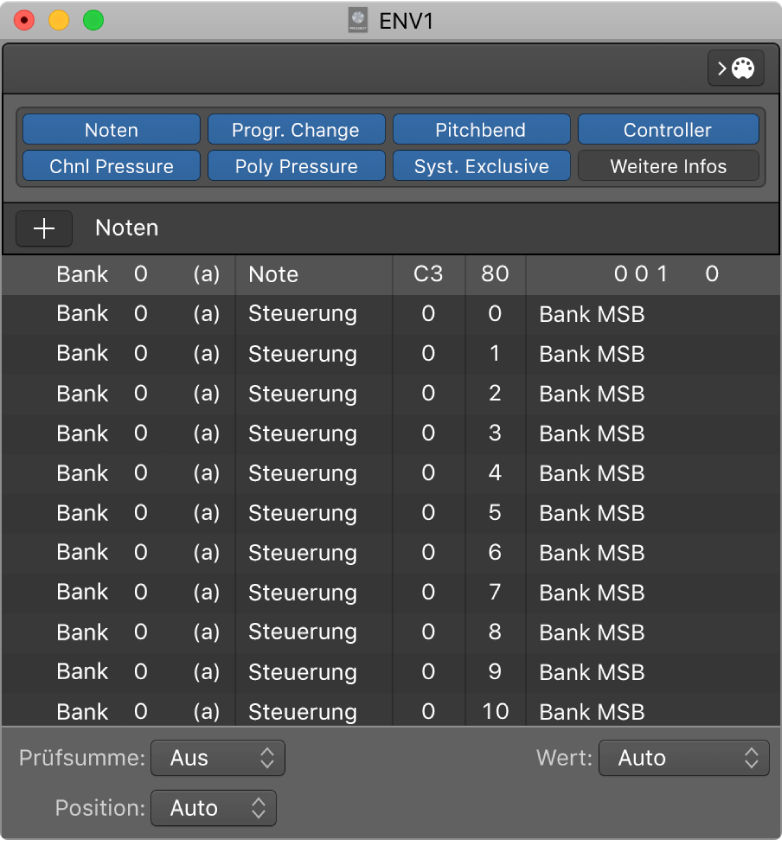Click the Steuerung row with value 0

302,314
